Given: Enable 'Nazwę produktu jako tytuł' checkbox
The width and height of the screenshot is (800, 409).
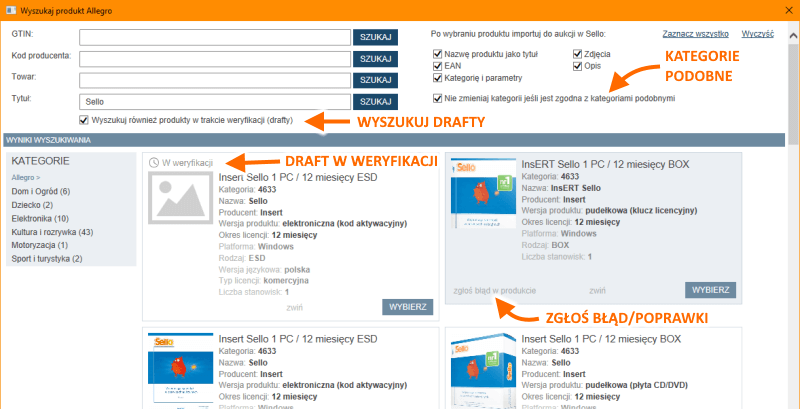Looking at the screenshot, I should (x=438, y=54).
